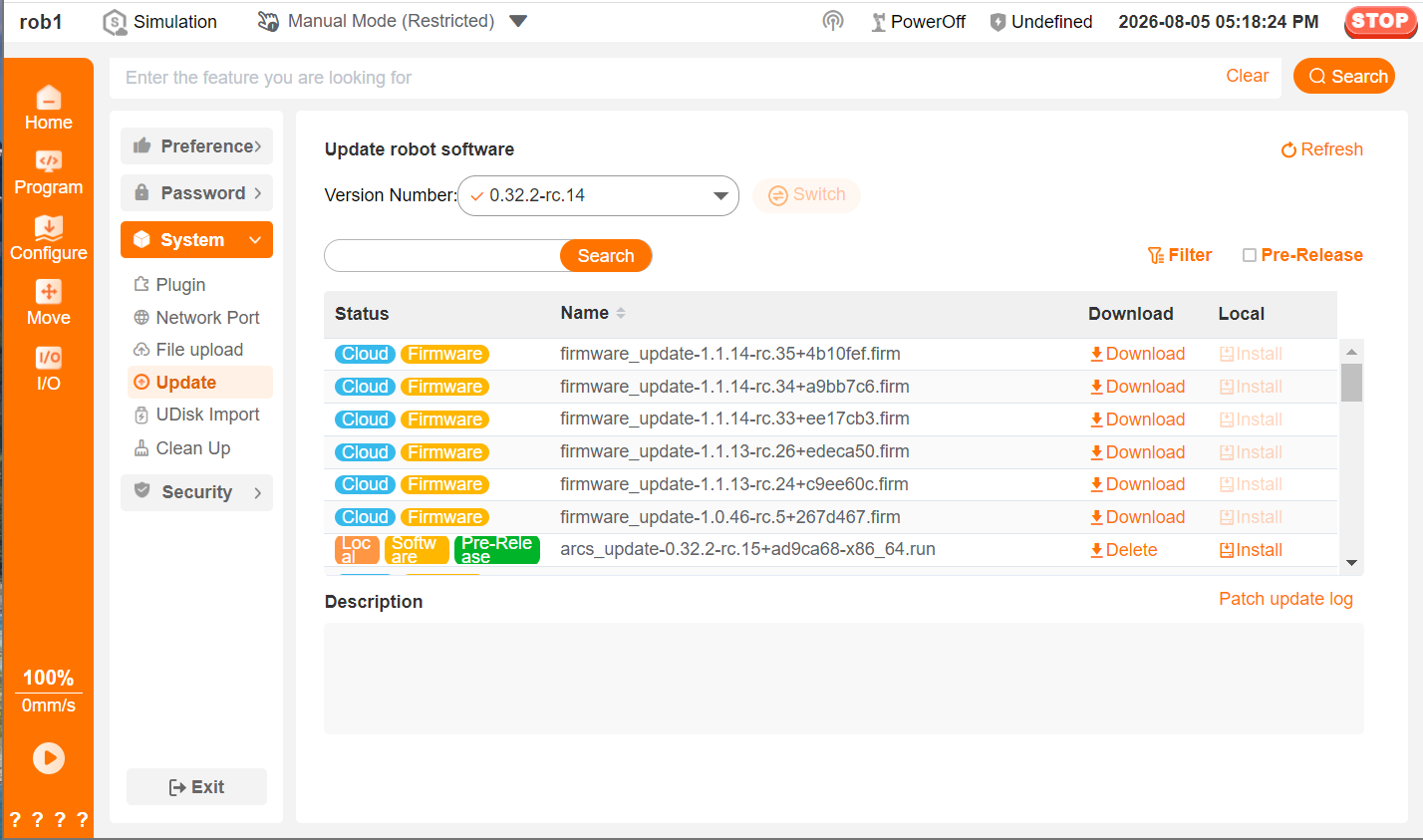The height and width of the screenshot is (840, 1423).
Task: Click the wireless signal icon in the top bar
Action: point(833,21)
